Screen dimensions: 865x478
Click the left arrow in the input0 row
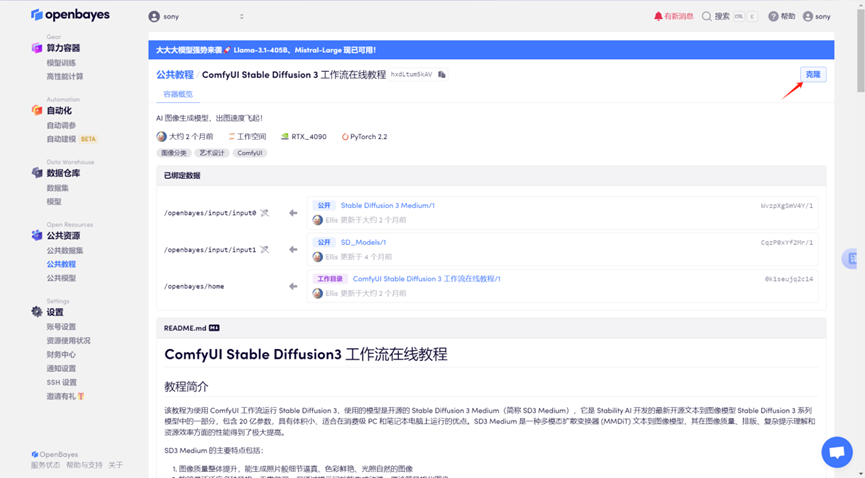[293, 213]
